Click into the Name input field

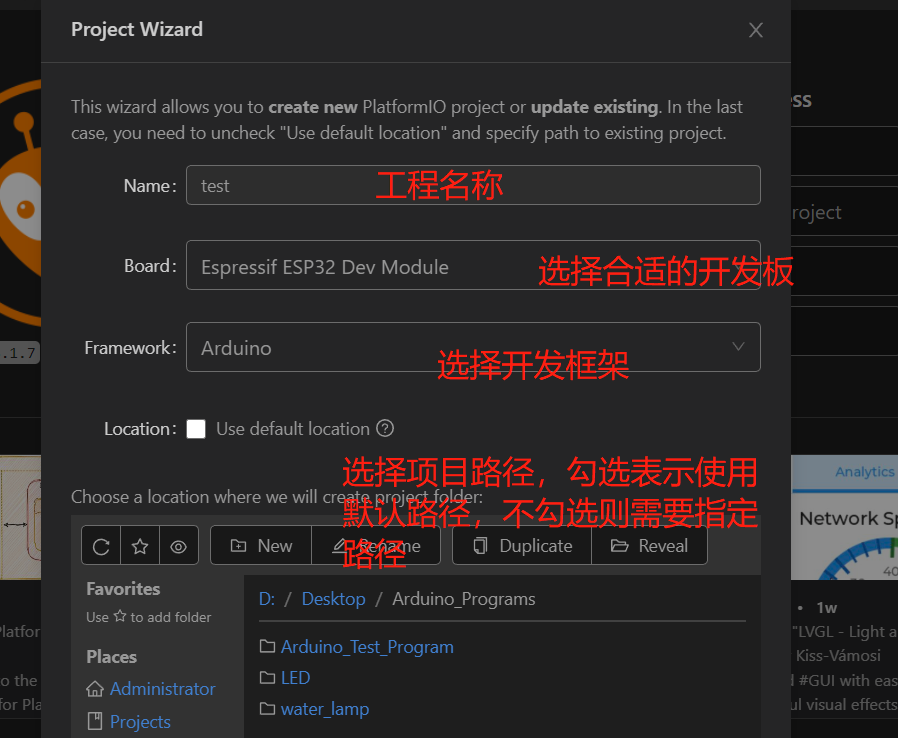(x=473, y=185)
